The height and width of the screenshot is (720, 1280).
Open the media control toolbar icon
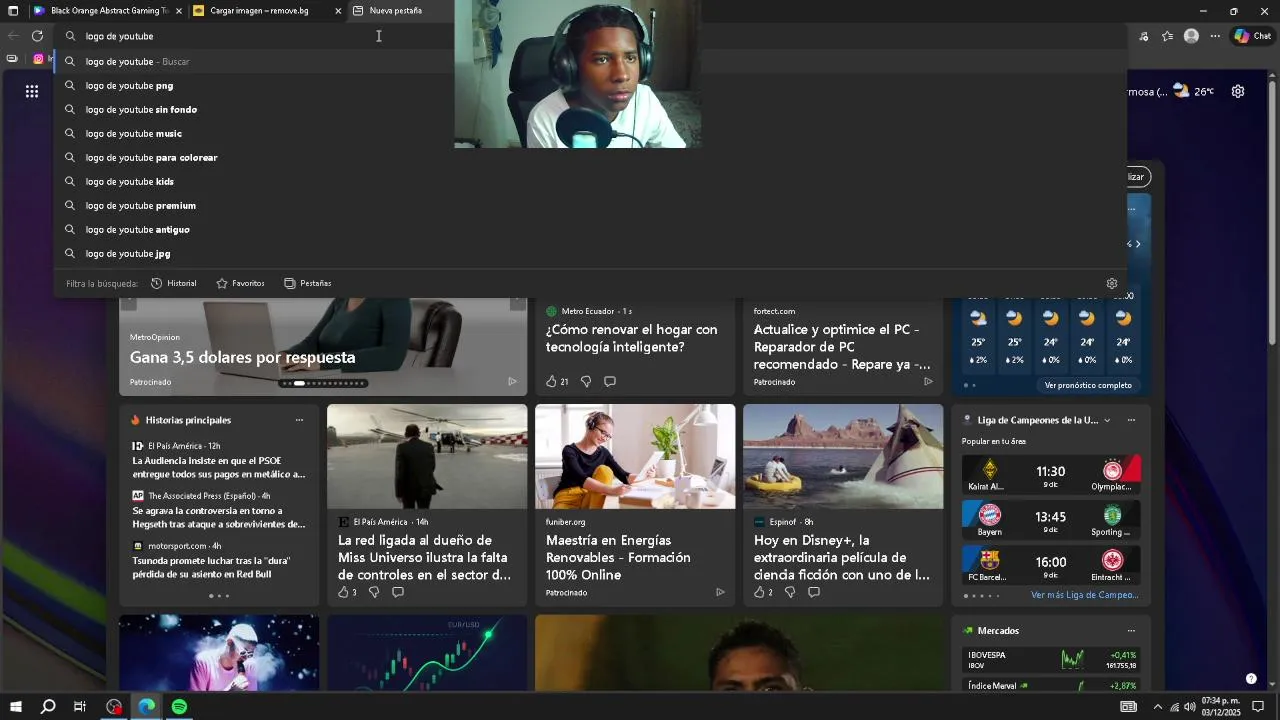coord(1144,36)
